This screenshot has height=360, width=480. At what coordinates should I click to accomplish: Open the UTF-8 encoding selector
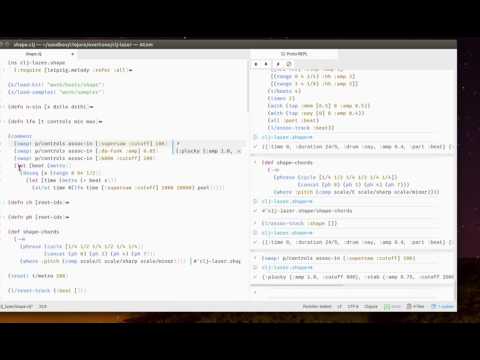[353, 306]
